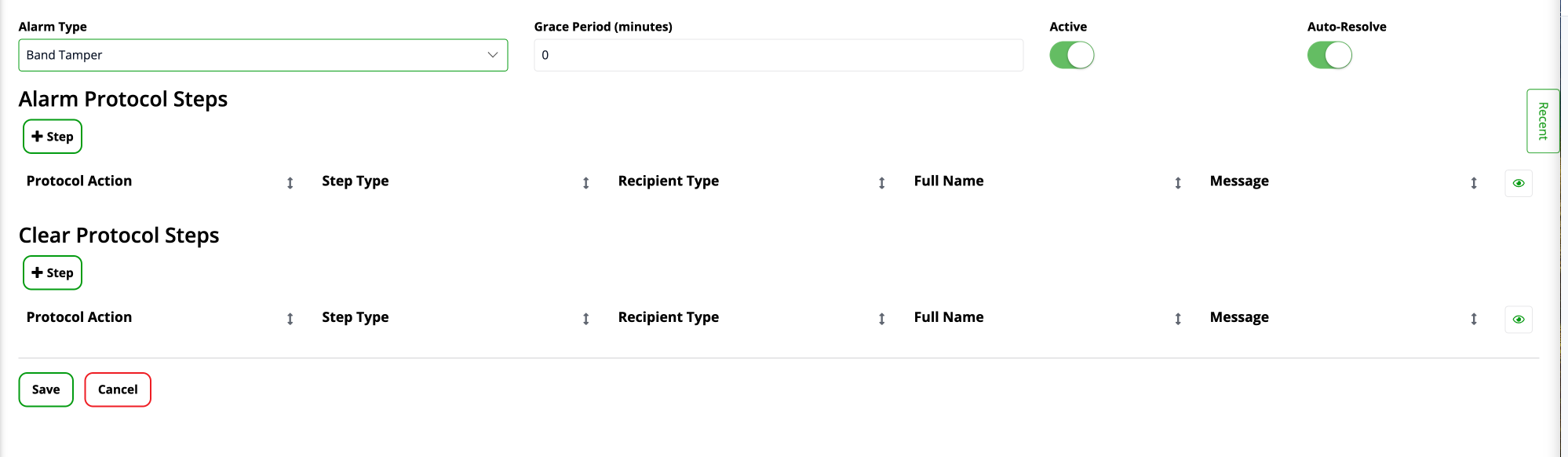Disable the Auto-Resolve switch
The image size is (1568, 457).
pyautogui.click(x=1329, y=56)
